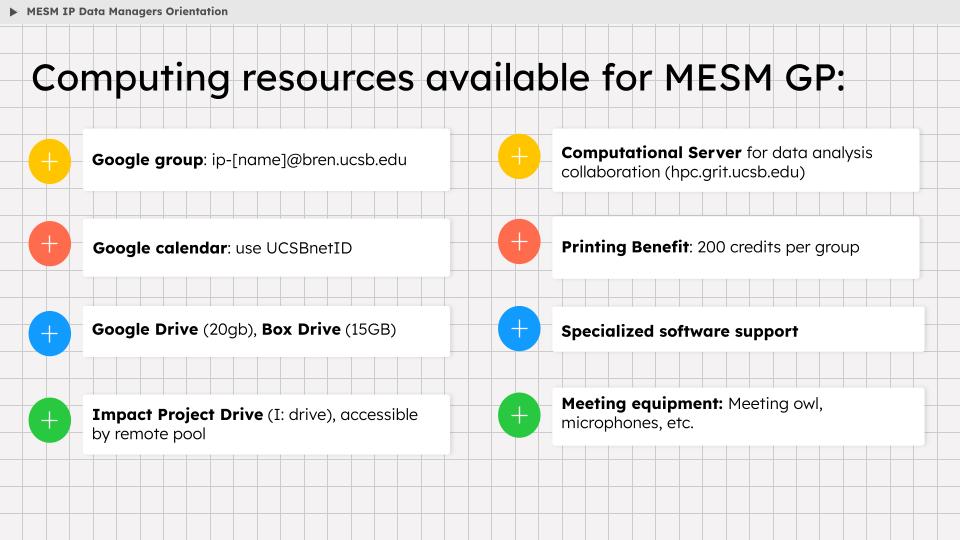This screenshot has width=960, height=540.
Task: Open the Meeting equipment card
Action: [x=738, y=416]
